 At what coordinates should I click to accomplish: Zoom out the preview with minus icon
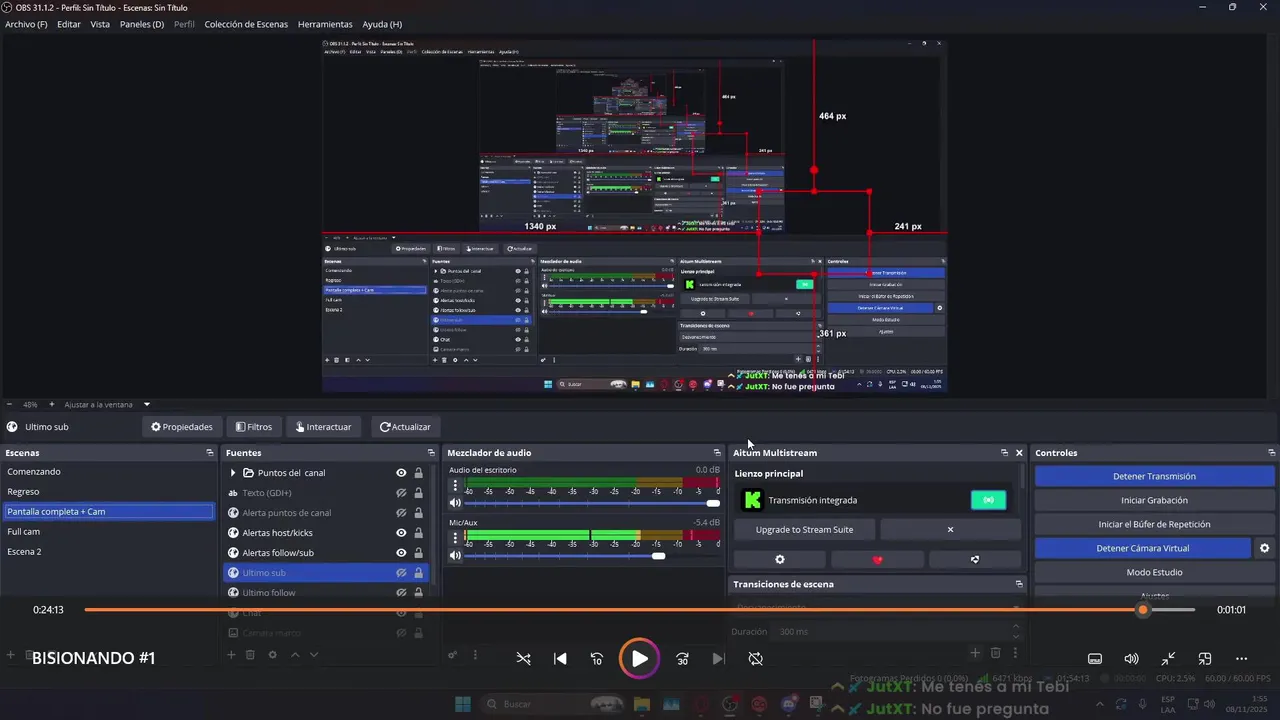(x=10, y=404)
